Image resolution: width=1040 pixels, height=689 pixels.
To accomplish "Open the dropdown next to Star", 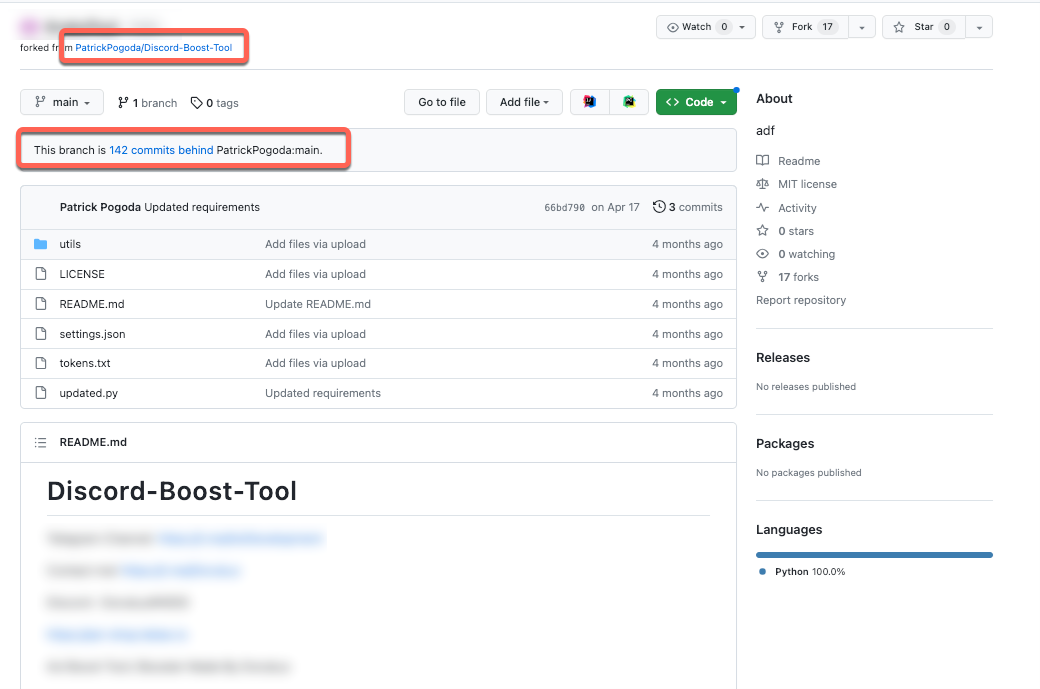I will [x=979, y=27].
